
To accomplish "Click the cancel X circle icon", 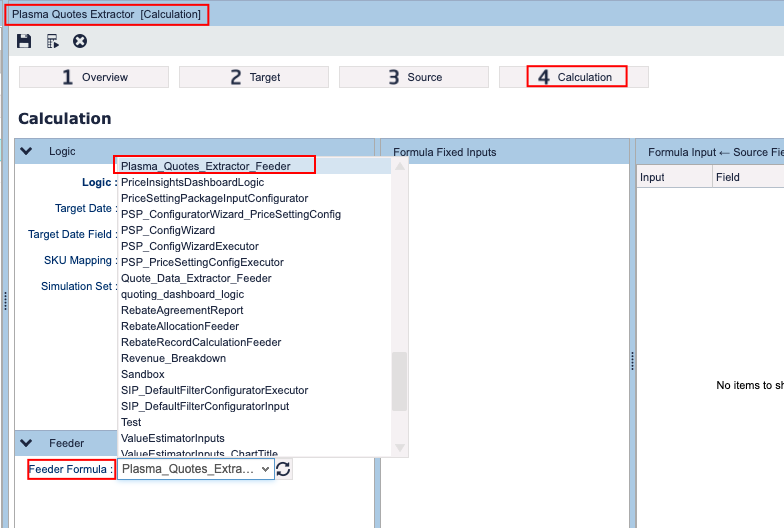I will pyautogui.click(x=80, y=41).
